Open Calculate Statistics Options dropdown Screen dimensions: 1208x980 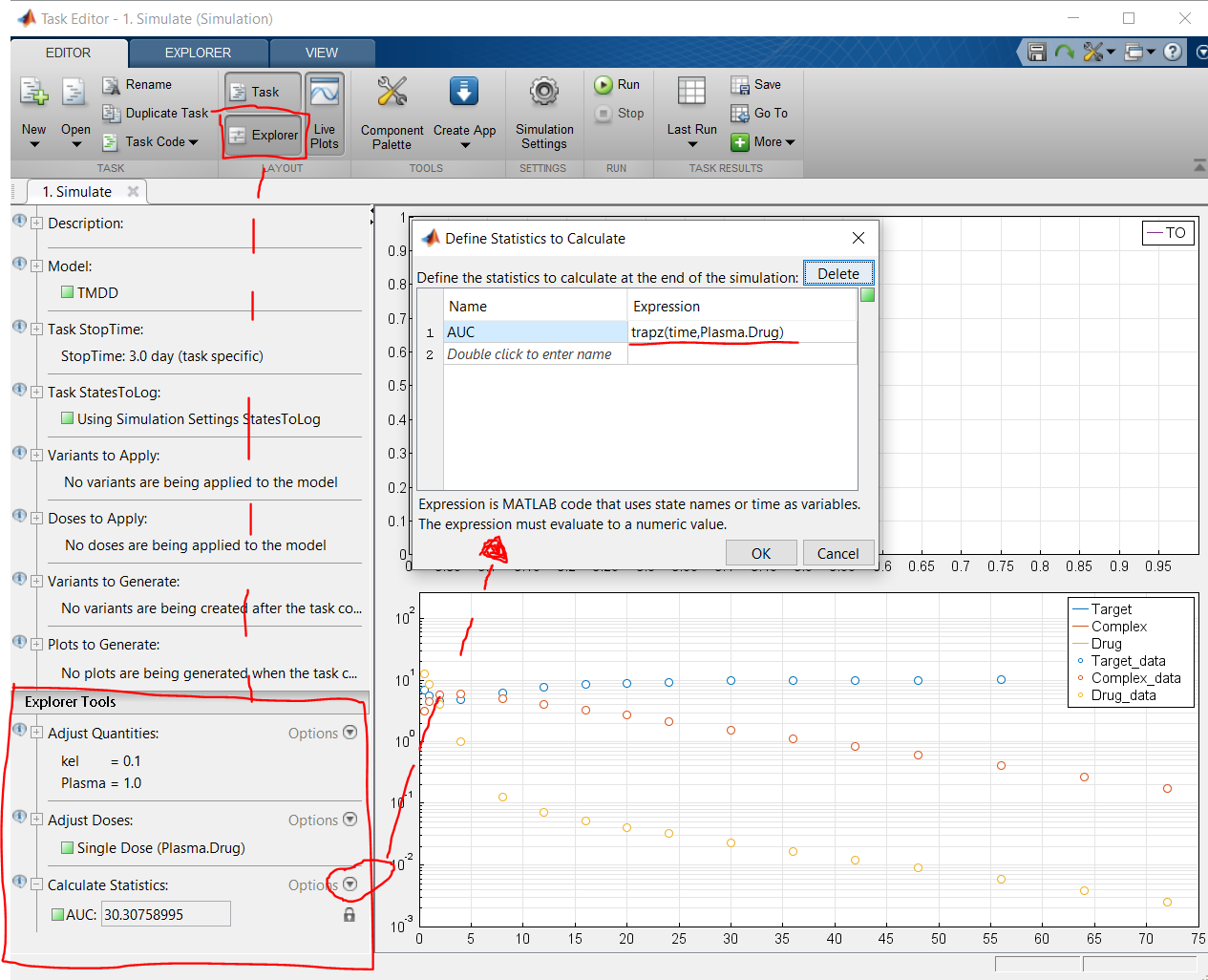tap(350, 884)
